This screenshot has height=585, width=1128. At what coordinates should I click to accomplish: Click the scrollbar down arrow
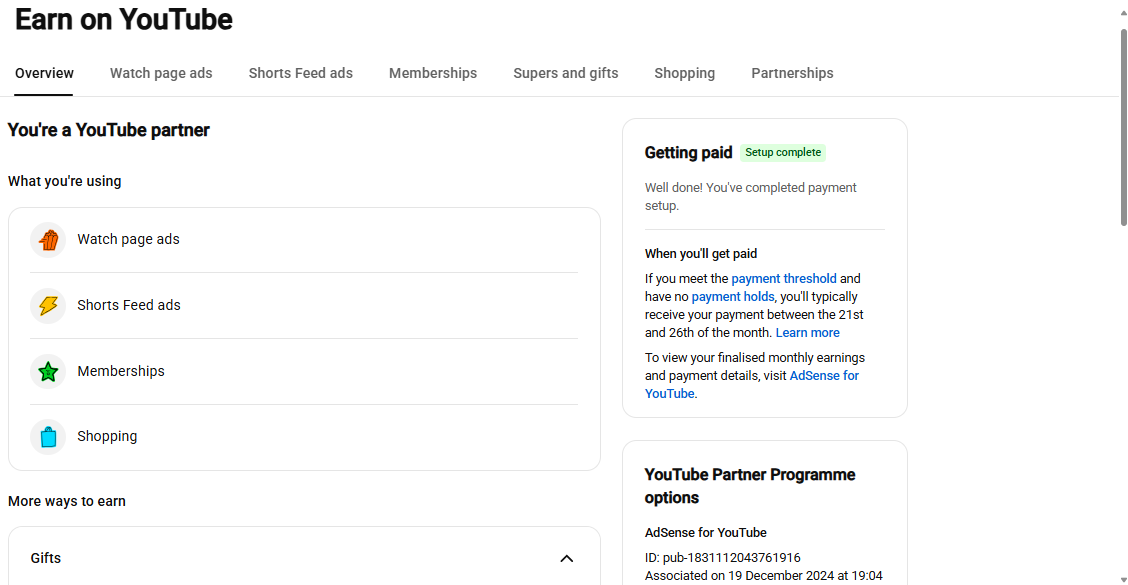[1123, 580]
